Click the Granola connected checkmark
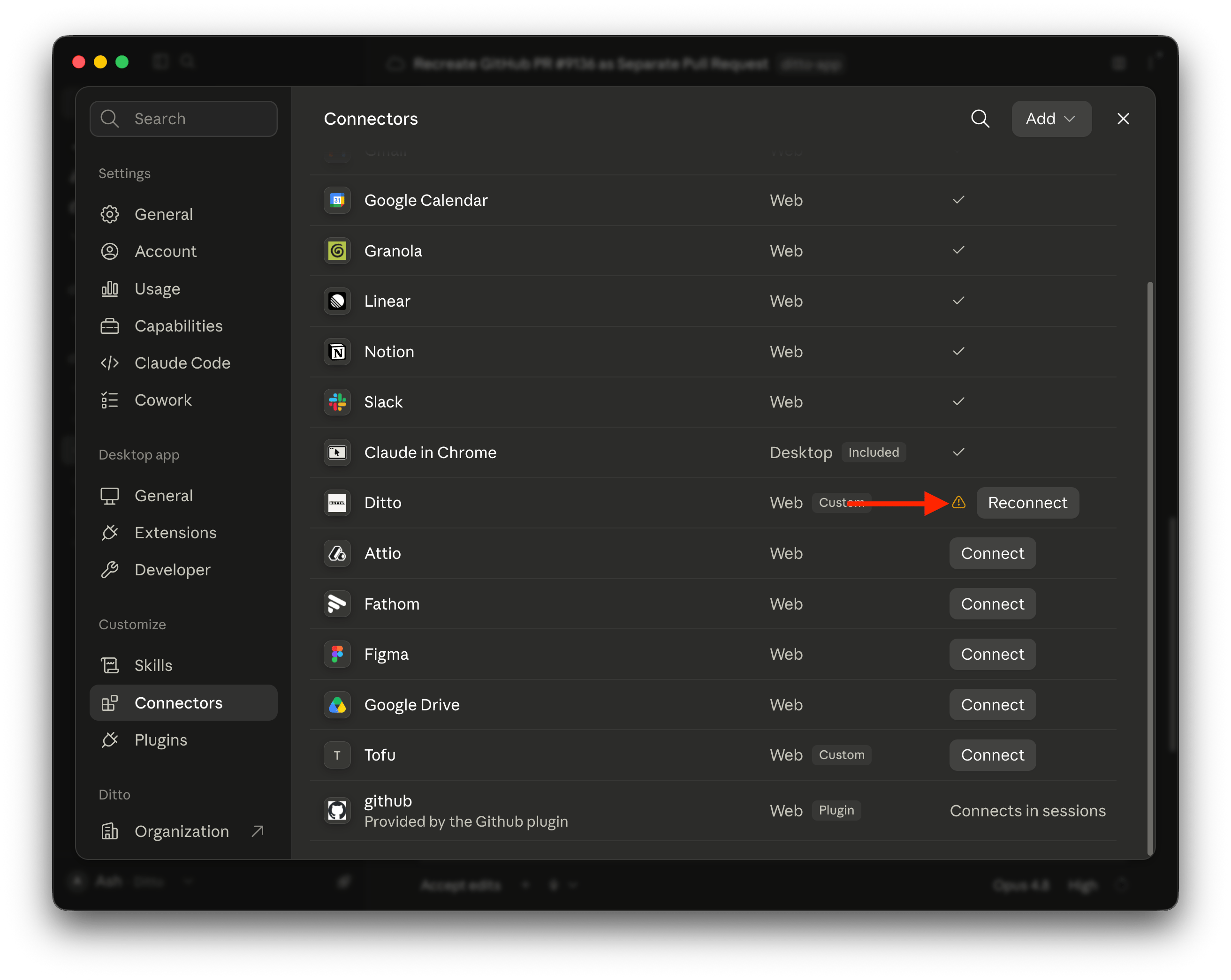Viewport: 1231px width, 980px height. 958,250
